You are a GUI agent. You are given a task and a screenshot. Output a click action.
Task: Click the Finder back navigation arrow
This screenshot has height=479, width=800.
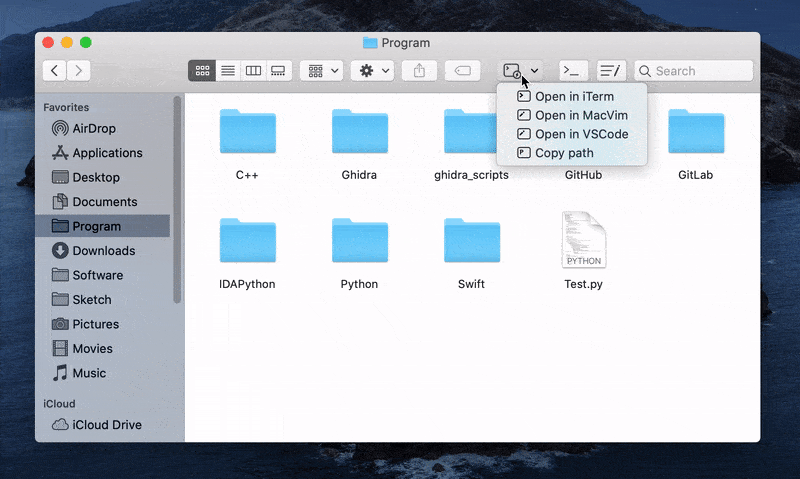[x=54, y=71]
